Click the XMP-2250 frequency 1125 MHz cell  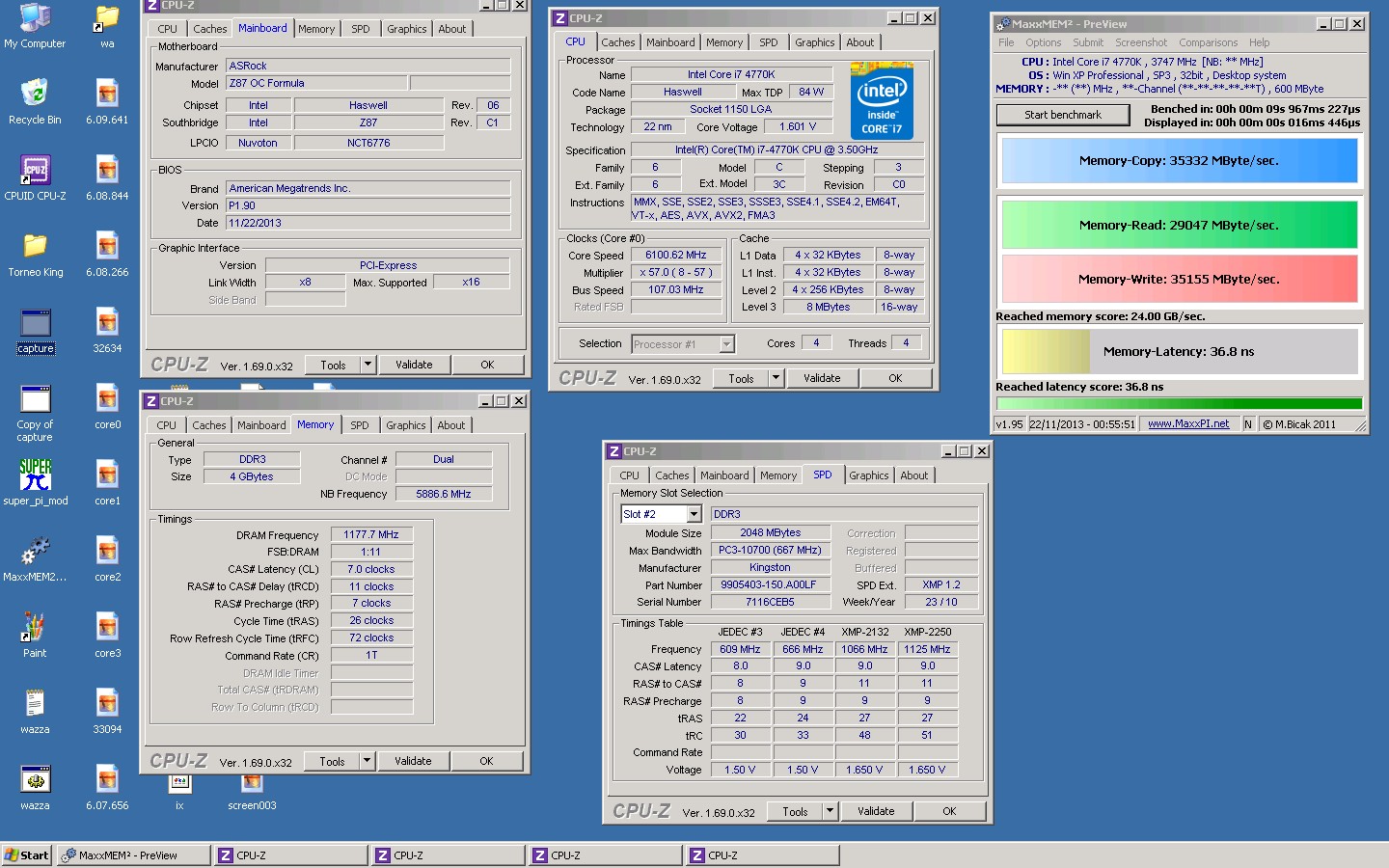[927, 649]
